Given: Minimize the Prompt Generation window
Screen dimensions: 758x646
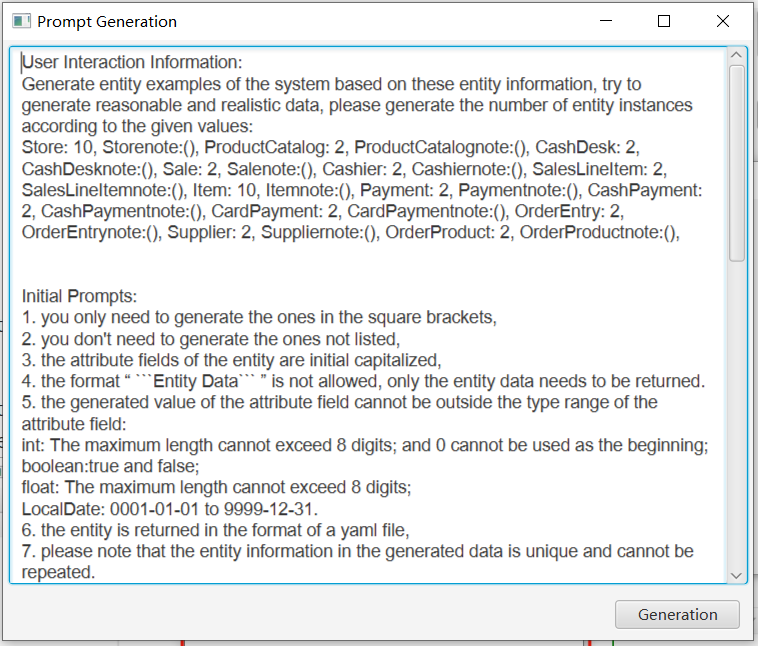Looking at the screenshot, I should click(605, 21).
